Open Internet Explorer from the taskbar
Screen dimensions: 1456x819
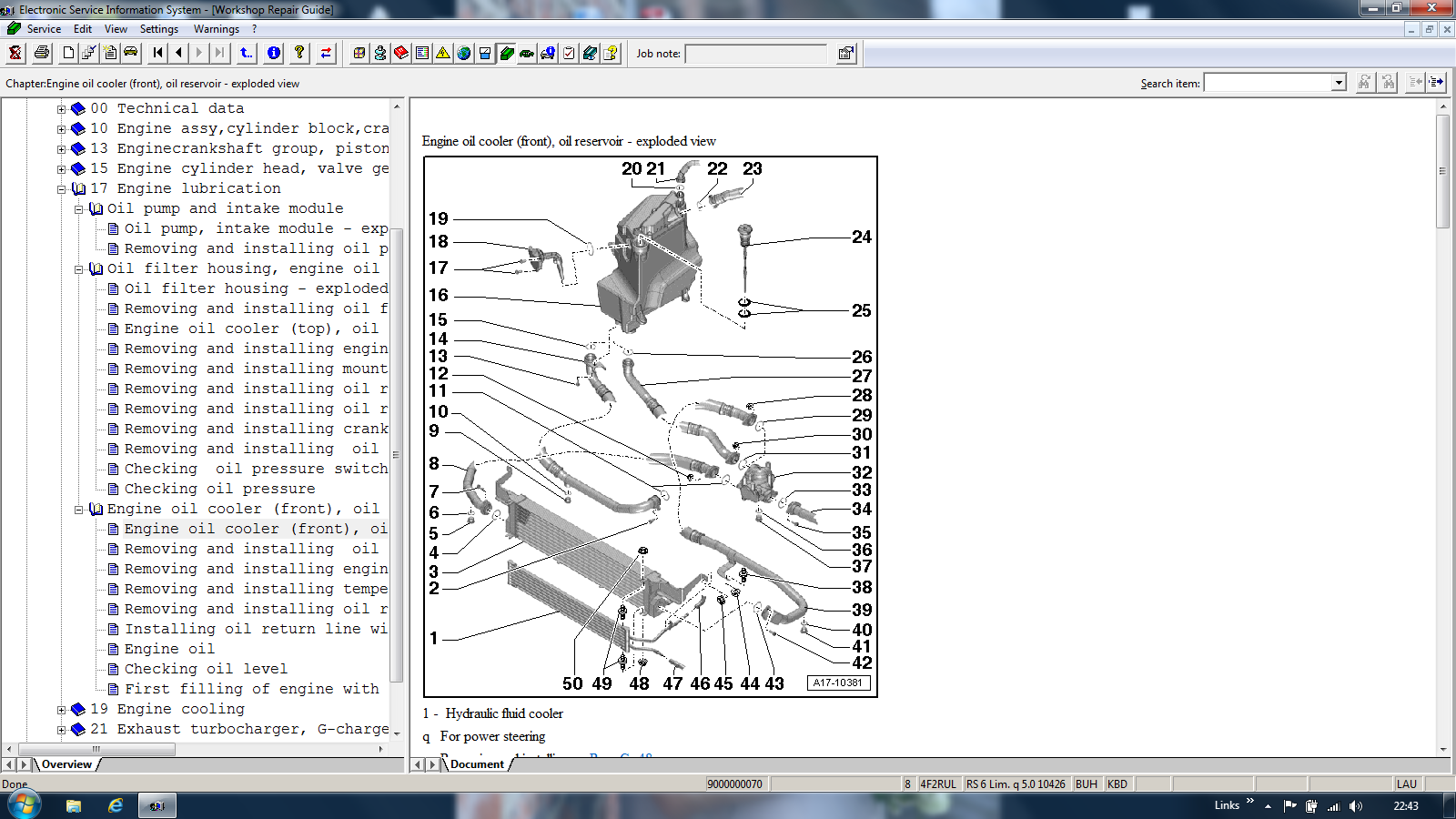point(116,805)
